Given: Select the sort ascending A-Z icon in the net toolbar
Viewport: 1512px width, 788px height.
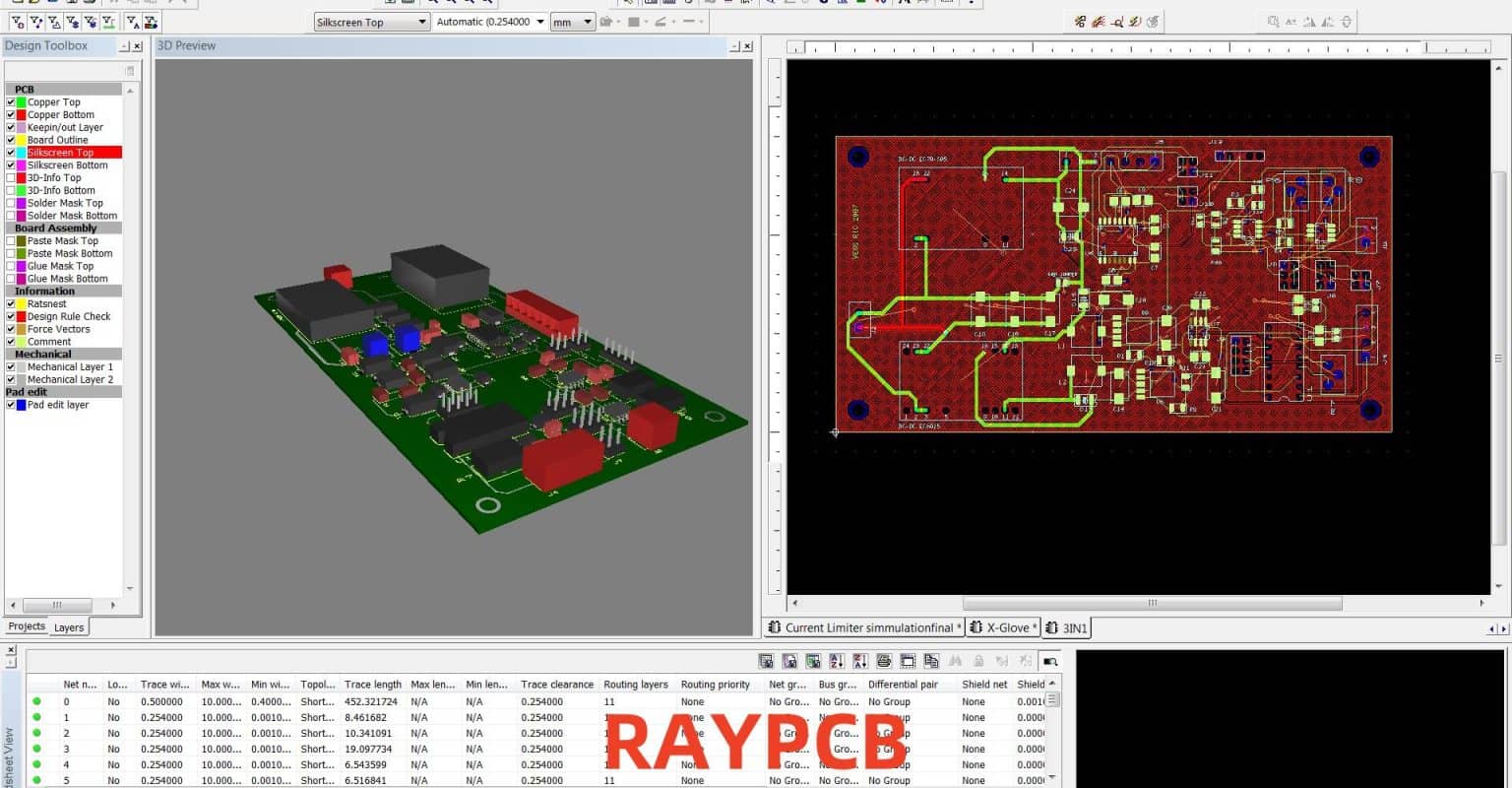Looking at the screenshot, I should 835,662.
